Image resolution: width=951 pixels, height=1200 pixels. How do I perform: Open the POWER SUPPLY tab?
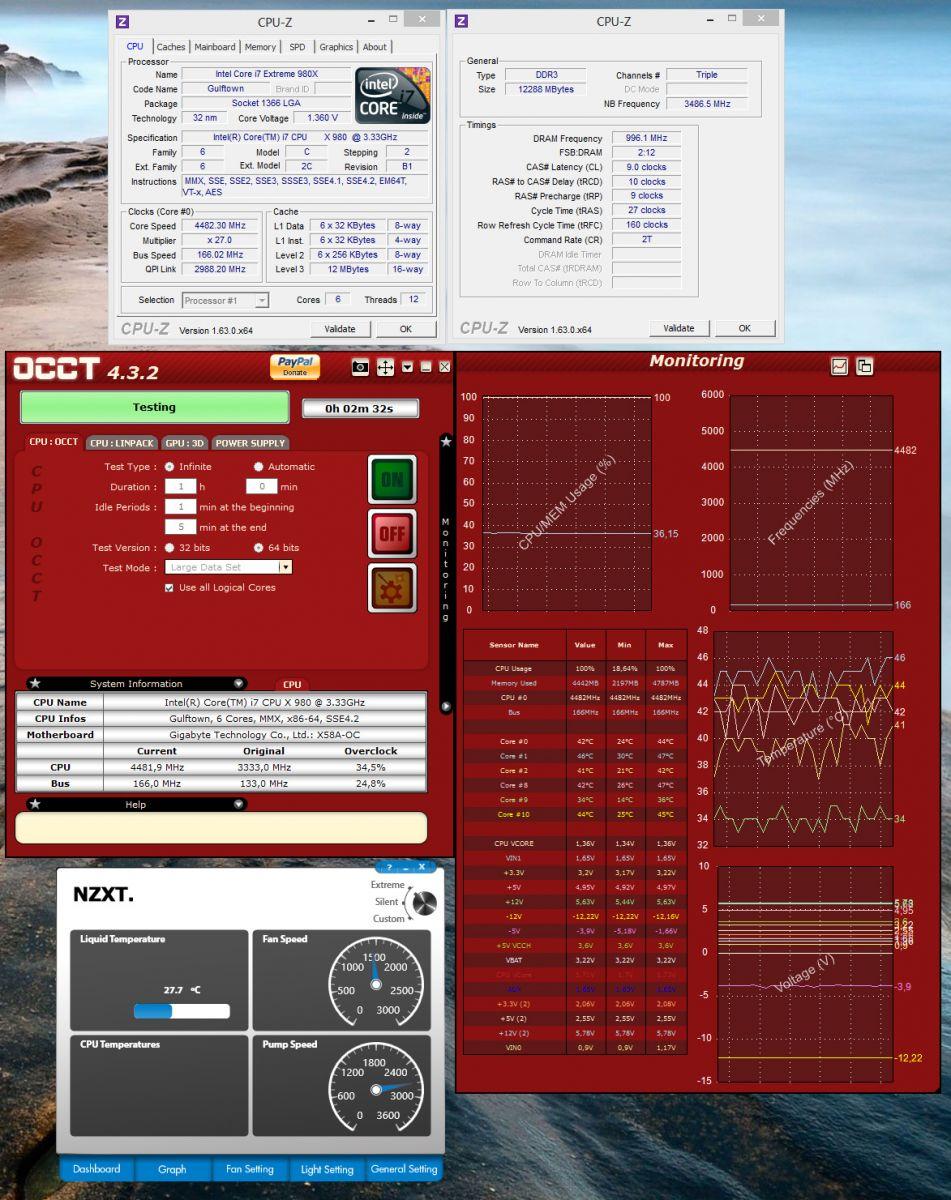click(250, 443)
